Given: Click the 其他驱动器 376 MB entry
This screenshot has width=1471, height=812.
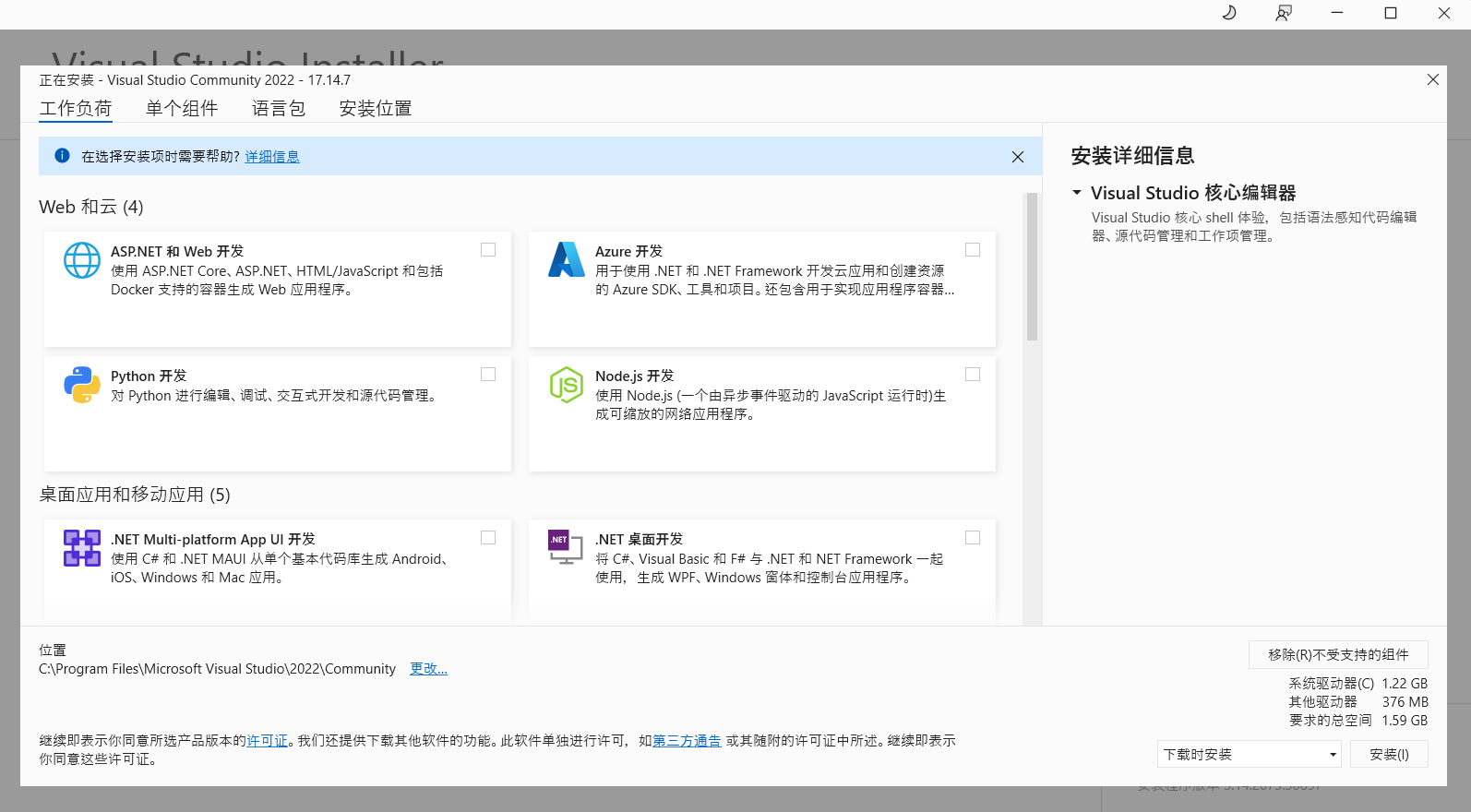Looking at the screenshot, I should tap(1358, 702).
